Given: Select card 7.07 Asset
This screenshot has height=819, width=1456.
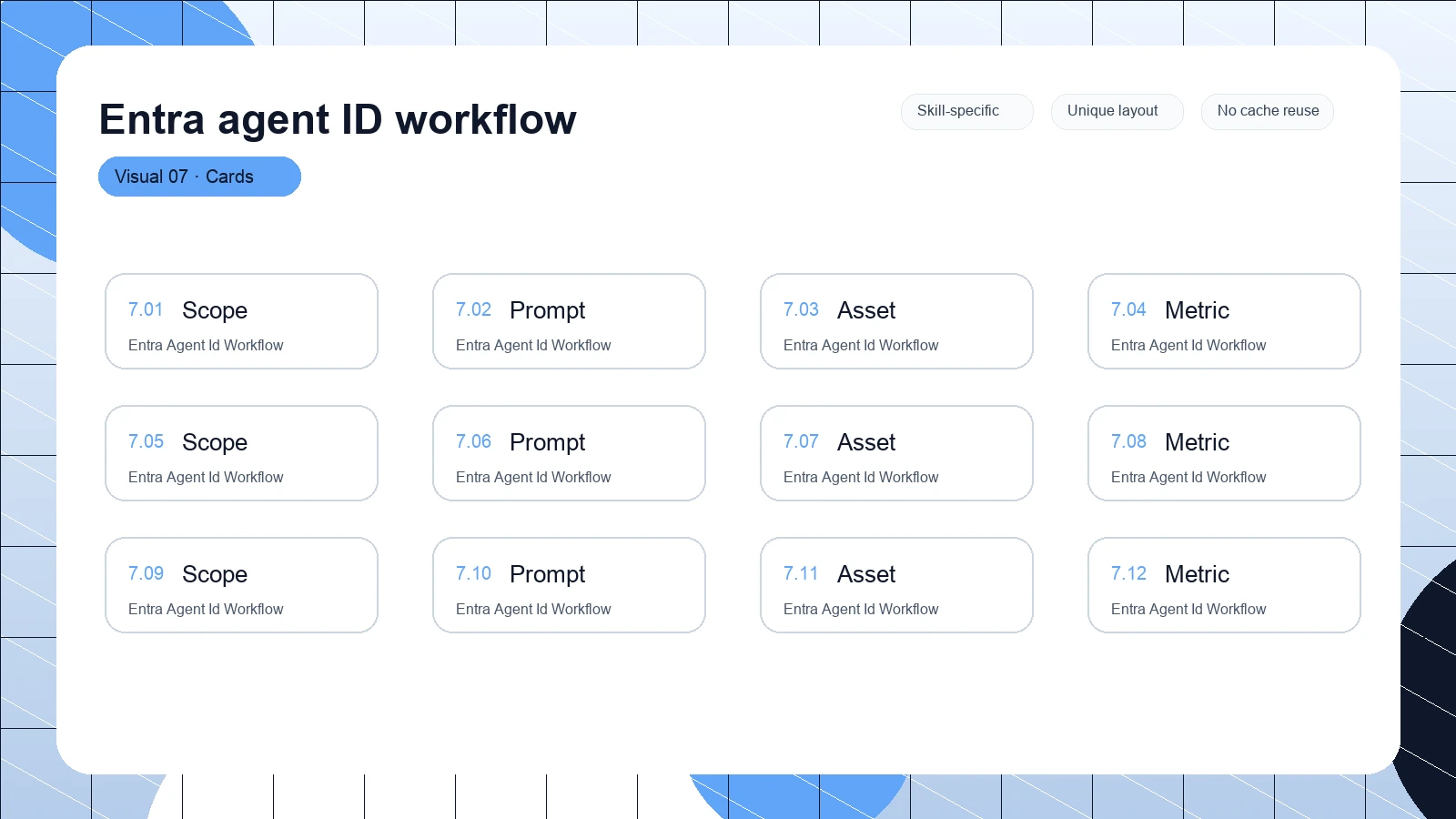Looking at the screenshot, I should [896, 453].
